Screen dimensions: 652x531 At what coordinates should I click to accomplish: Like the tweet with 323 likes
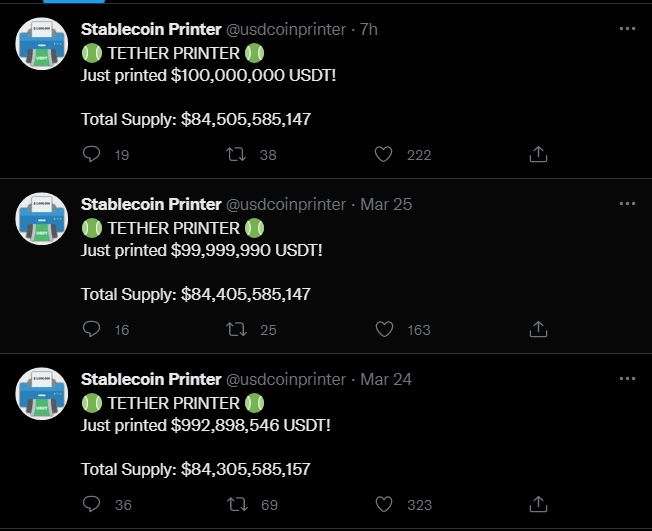(384, 504)
